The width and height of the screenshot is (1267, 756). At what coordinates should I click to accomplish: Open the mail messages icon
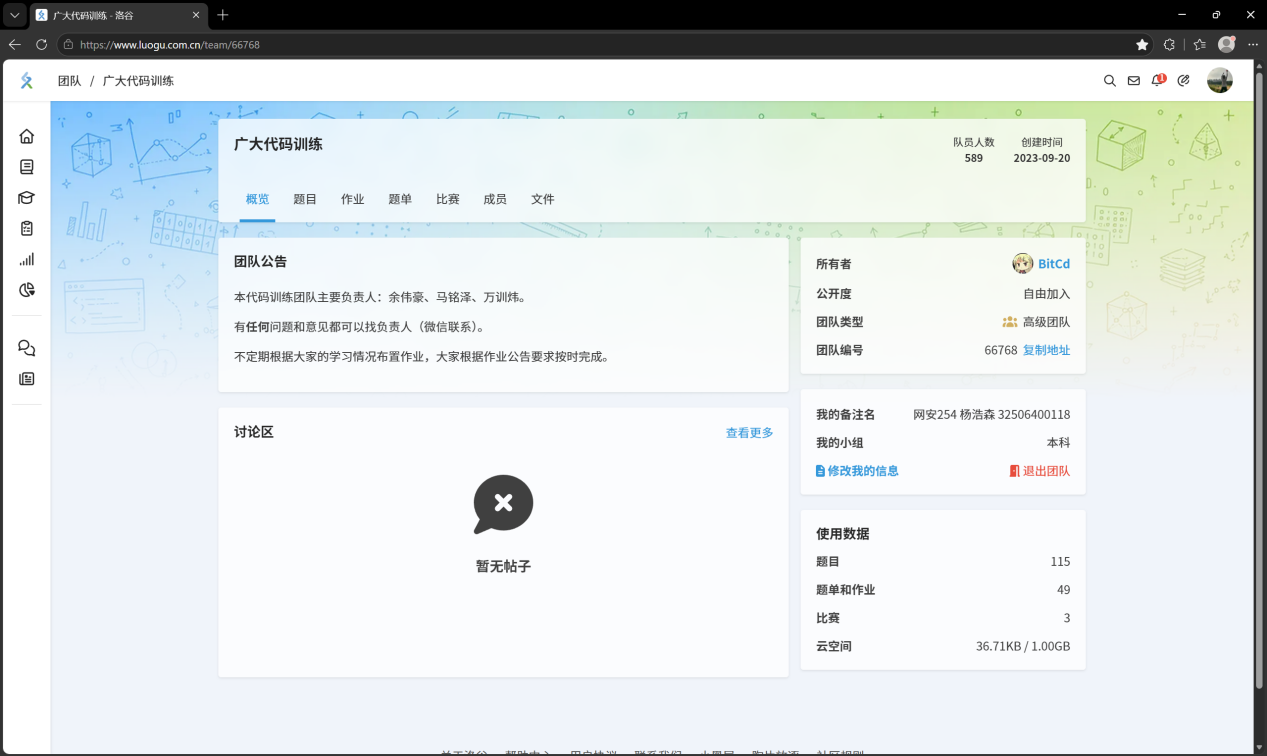click(1134, 81)
